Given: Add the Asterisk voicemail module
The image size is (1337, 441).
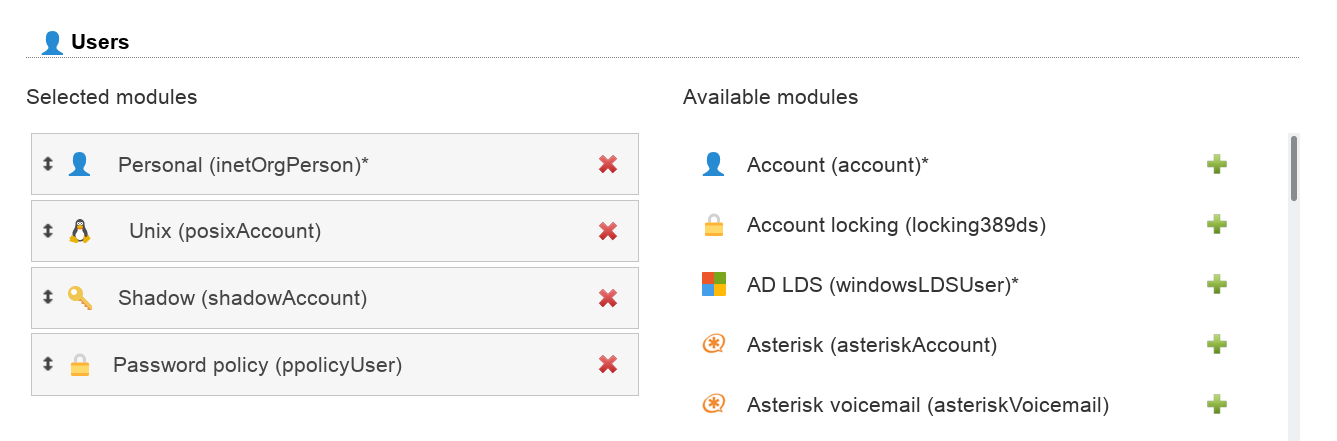Looking at the screenshot, I should coord(1216,405).
